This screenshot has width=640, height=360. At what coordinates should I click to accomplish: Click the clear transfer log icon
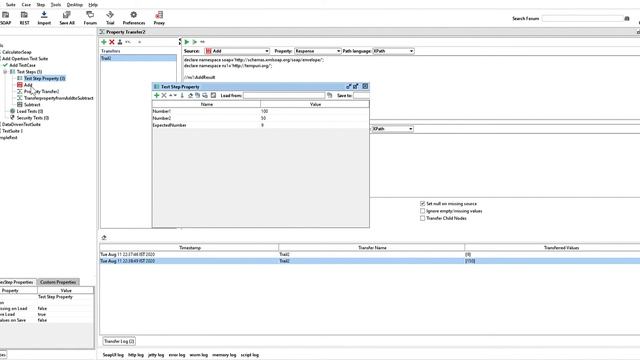coord(104,238)
